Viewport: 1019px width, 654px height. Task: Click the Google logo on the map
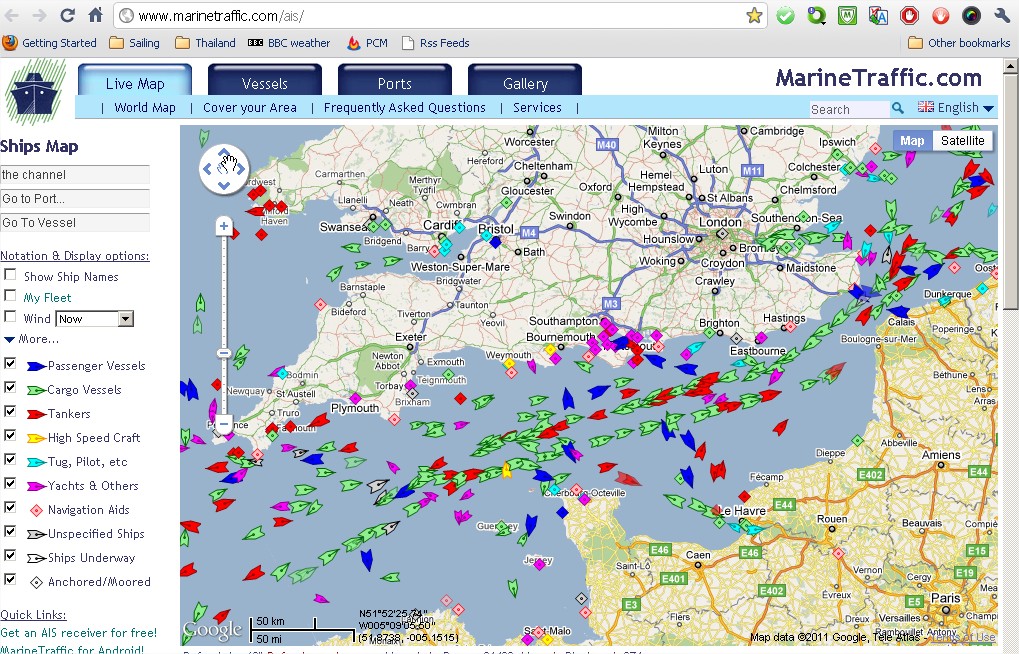click(210, 628)
